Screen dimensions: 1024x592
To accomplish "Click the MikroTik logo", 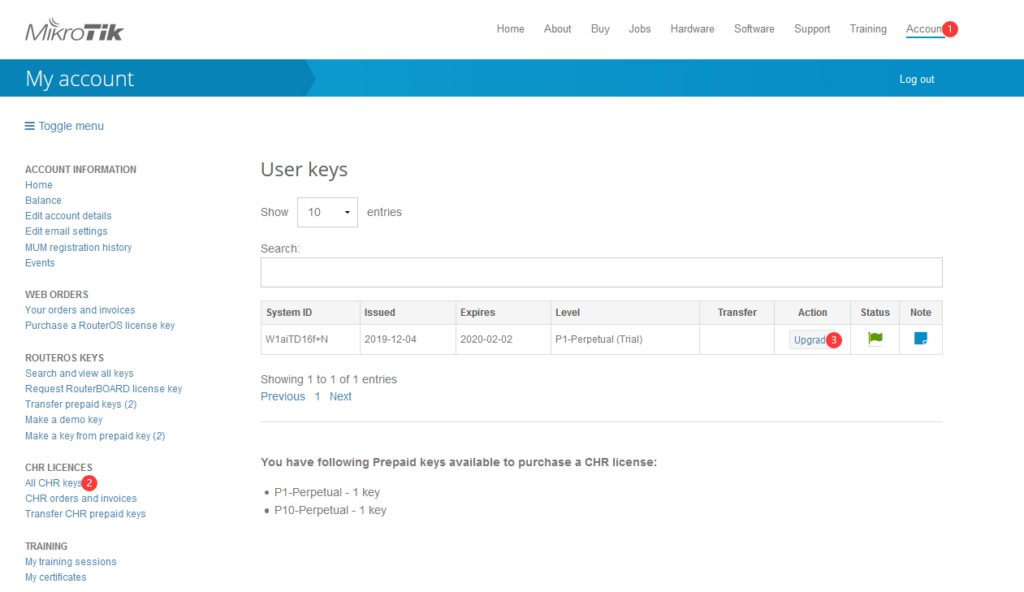I will click(x=74, y=30).
